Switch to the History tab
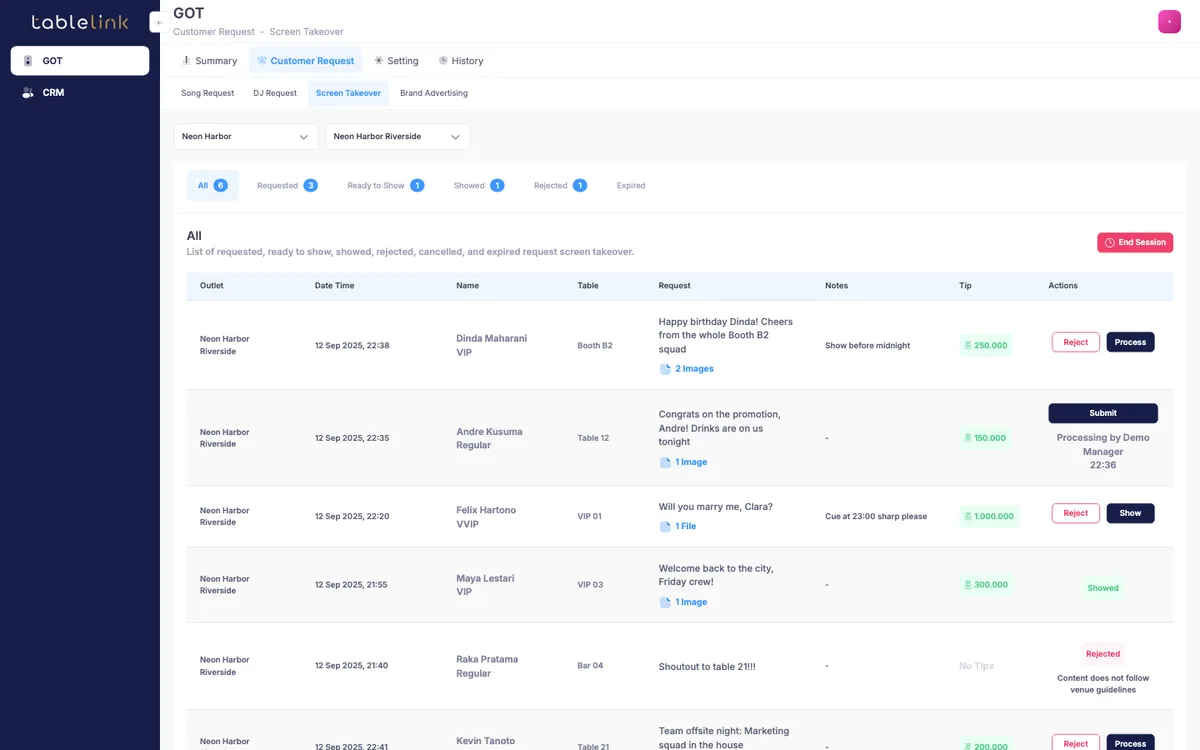Screen dimensions: 1200x750 [460, 61]
